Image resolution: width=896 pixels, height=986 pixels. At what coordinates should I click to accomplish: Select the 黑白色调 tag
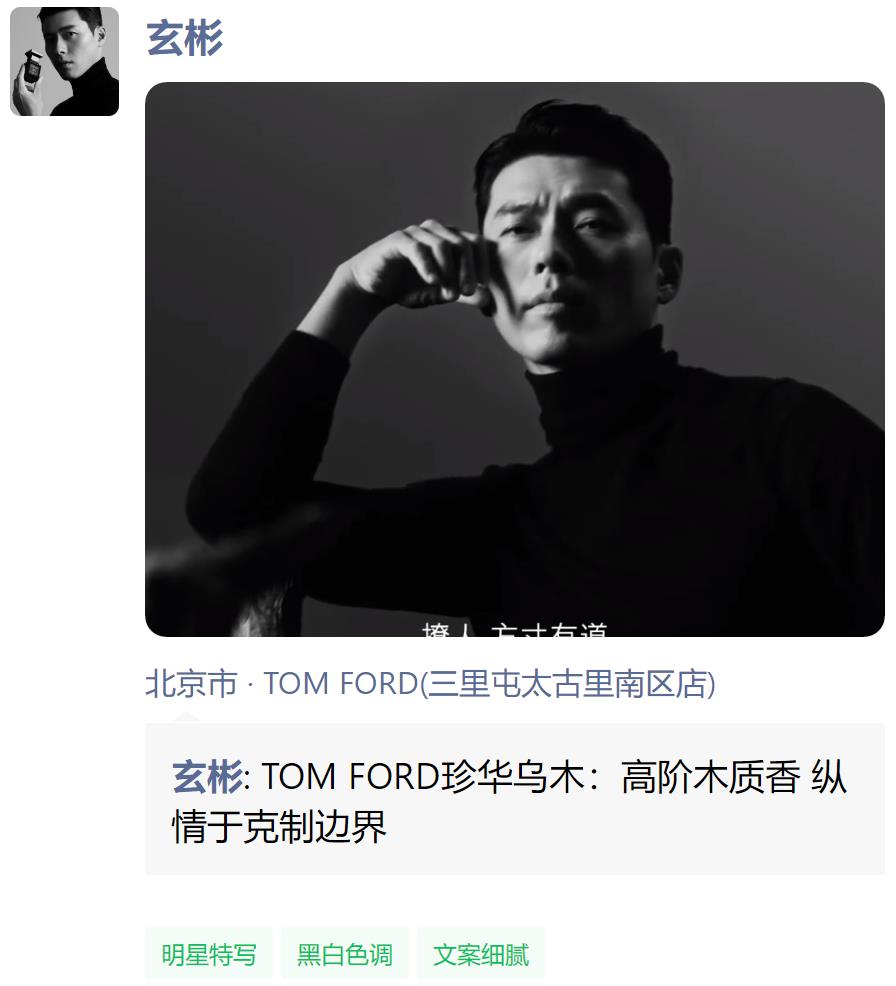point(345,954)
